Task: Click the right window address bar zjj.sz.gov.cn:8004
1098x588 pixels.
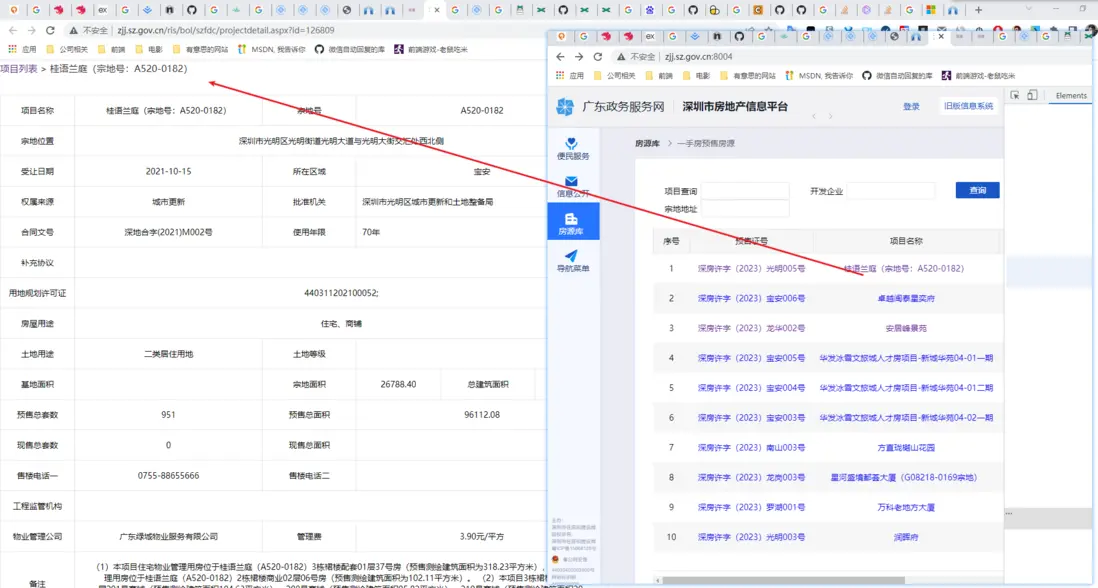Action: tap(698, 57)
